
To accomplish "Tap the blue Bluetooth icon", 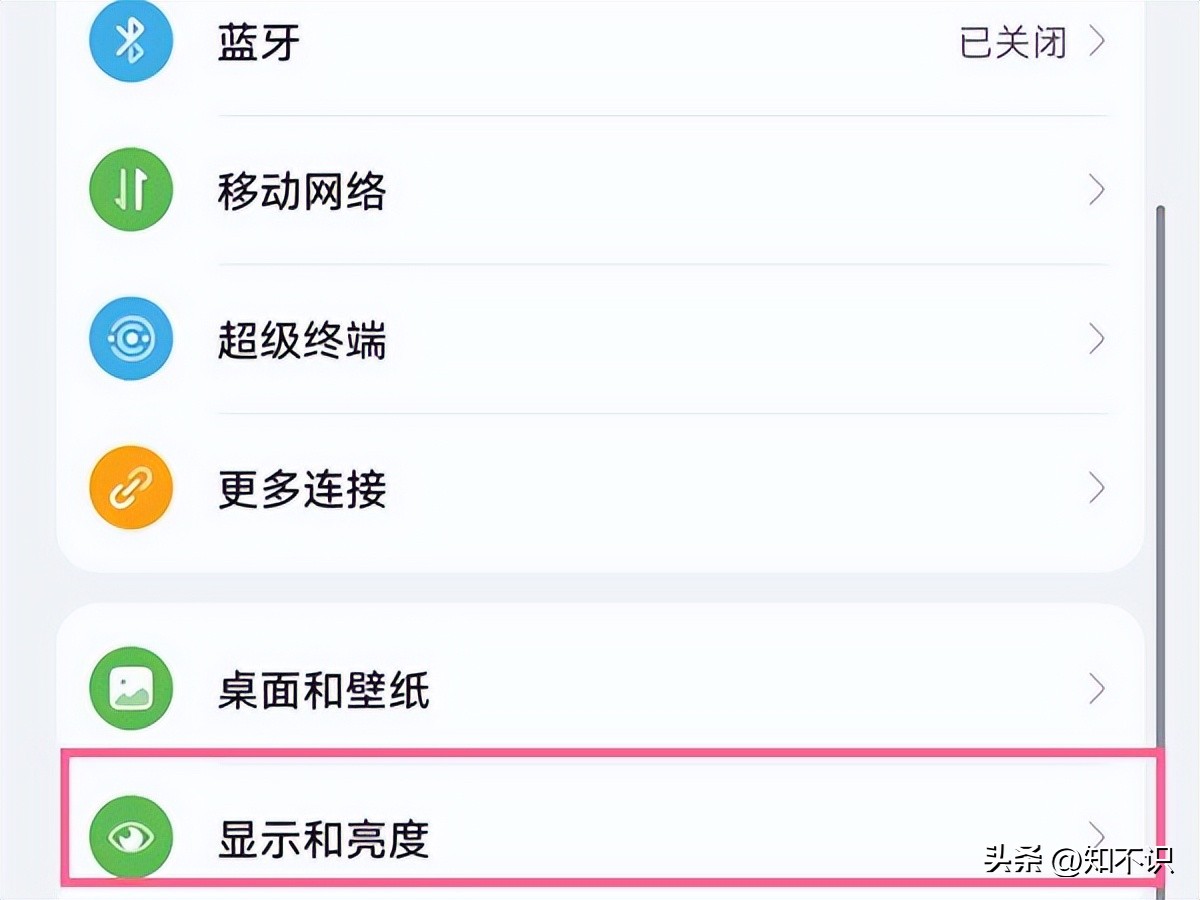I will pos(131,41).
